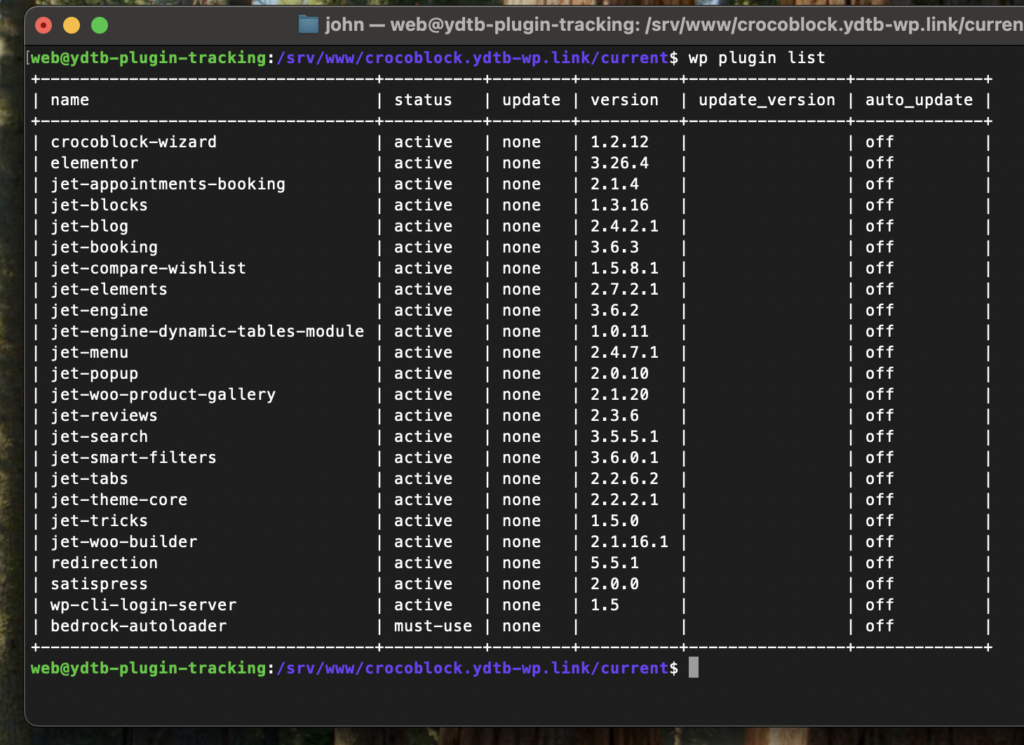Image resolution: width=1024 pixels, height=745 pixels.
Task: Select the satispress plugin name
Action: coord(99,584)
